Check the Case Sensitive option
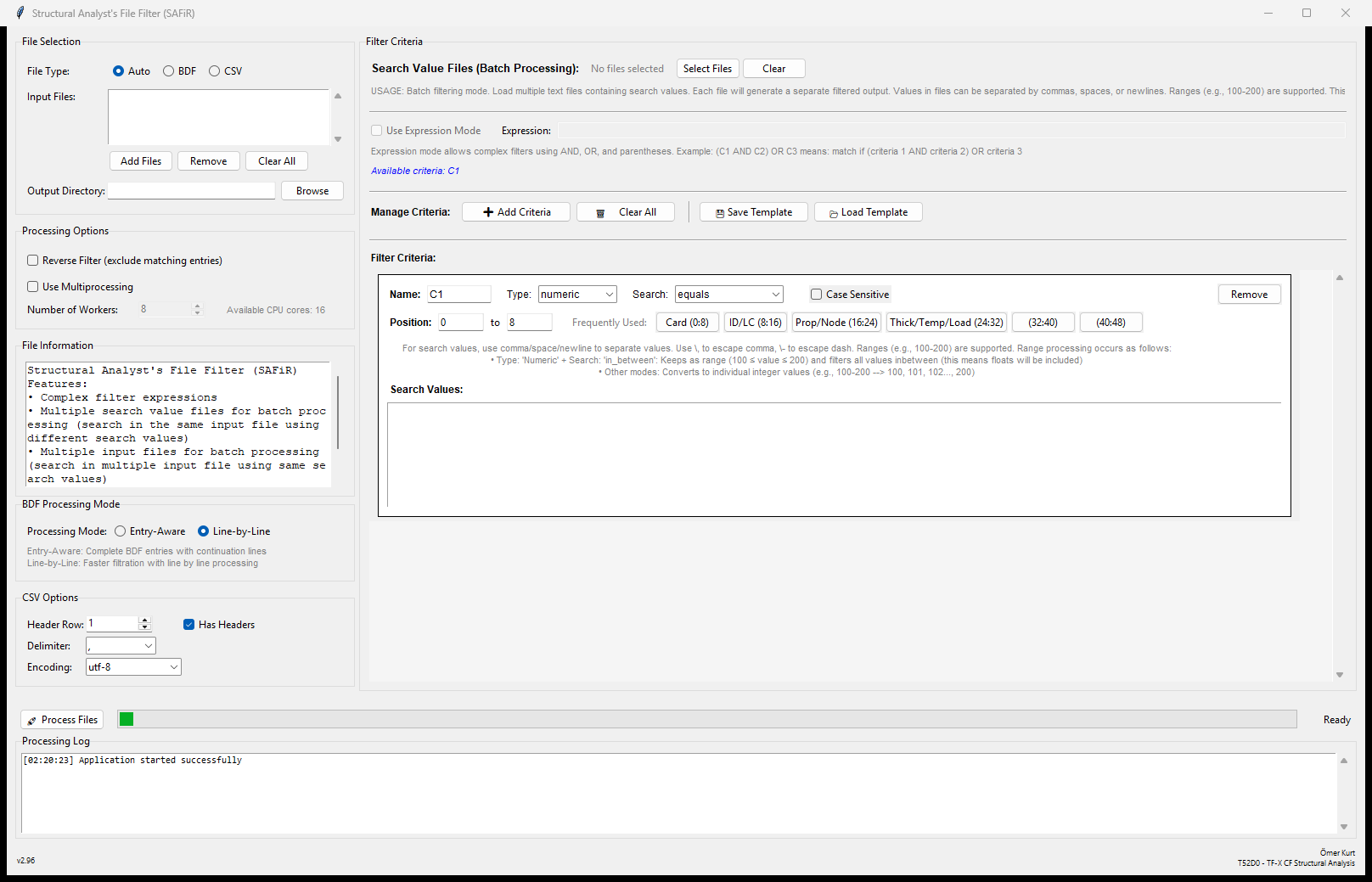Viewport: 1372px width, 882px height. [816, 294]
